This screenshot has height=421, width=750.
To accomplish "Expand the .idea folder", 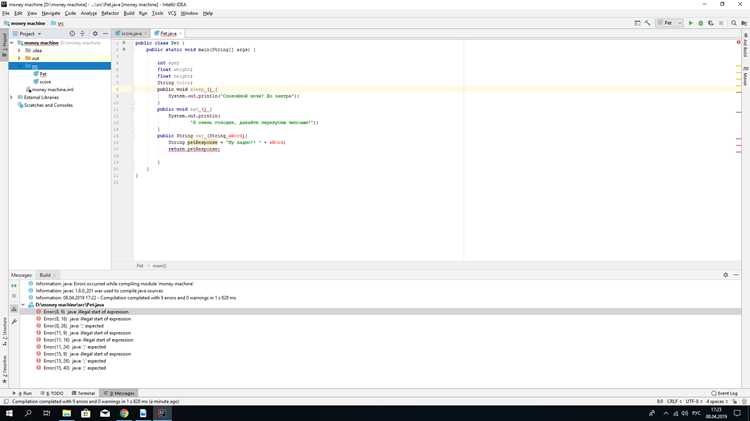I will click(20, 51).
